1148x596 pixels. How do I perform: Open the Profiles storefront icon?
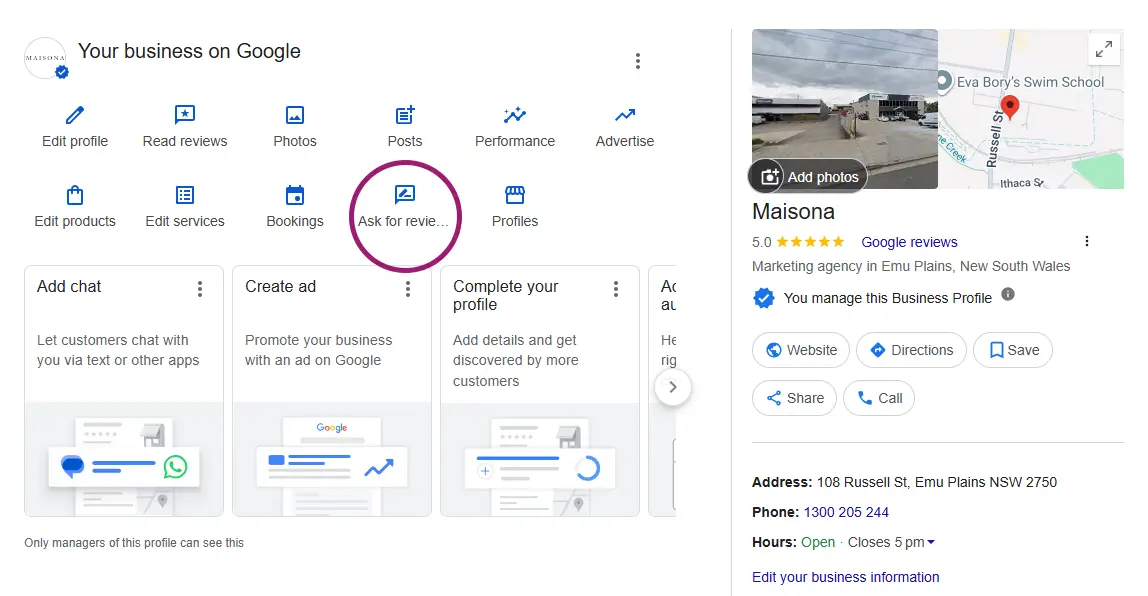(515, 195)
